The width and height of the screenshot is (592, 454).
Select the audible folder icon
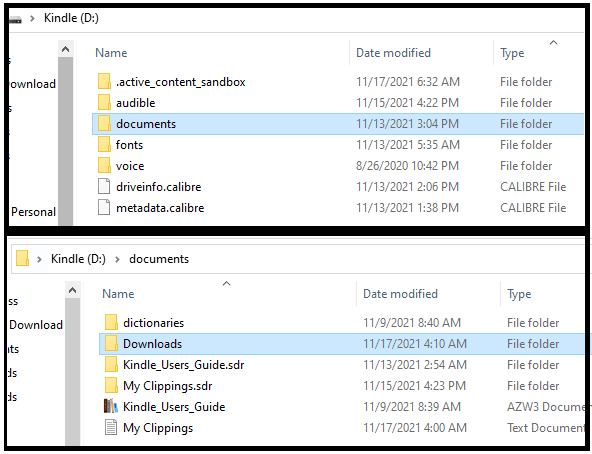104,102
